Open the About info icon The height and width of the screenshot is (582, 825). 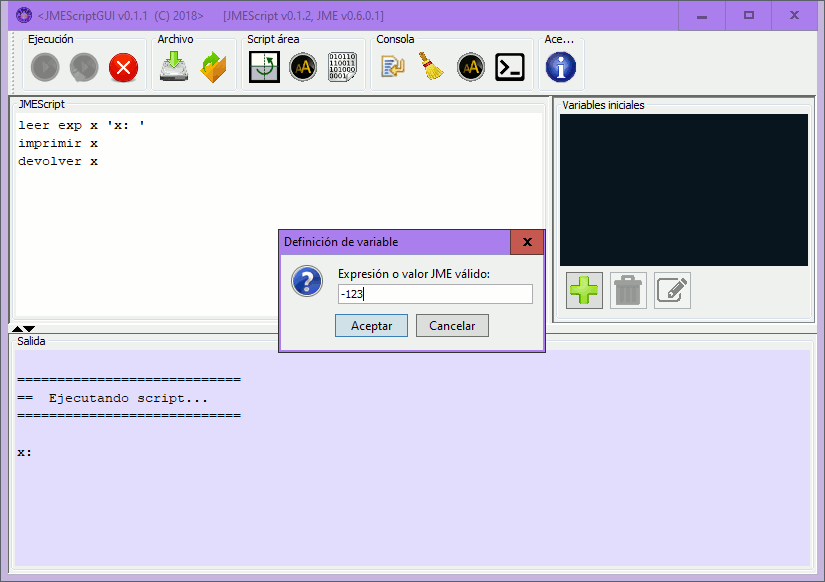pos(561,67)
